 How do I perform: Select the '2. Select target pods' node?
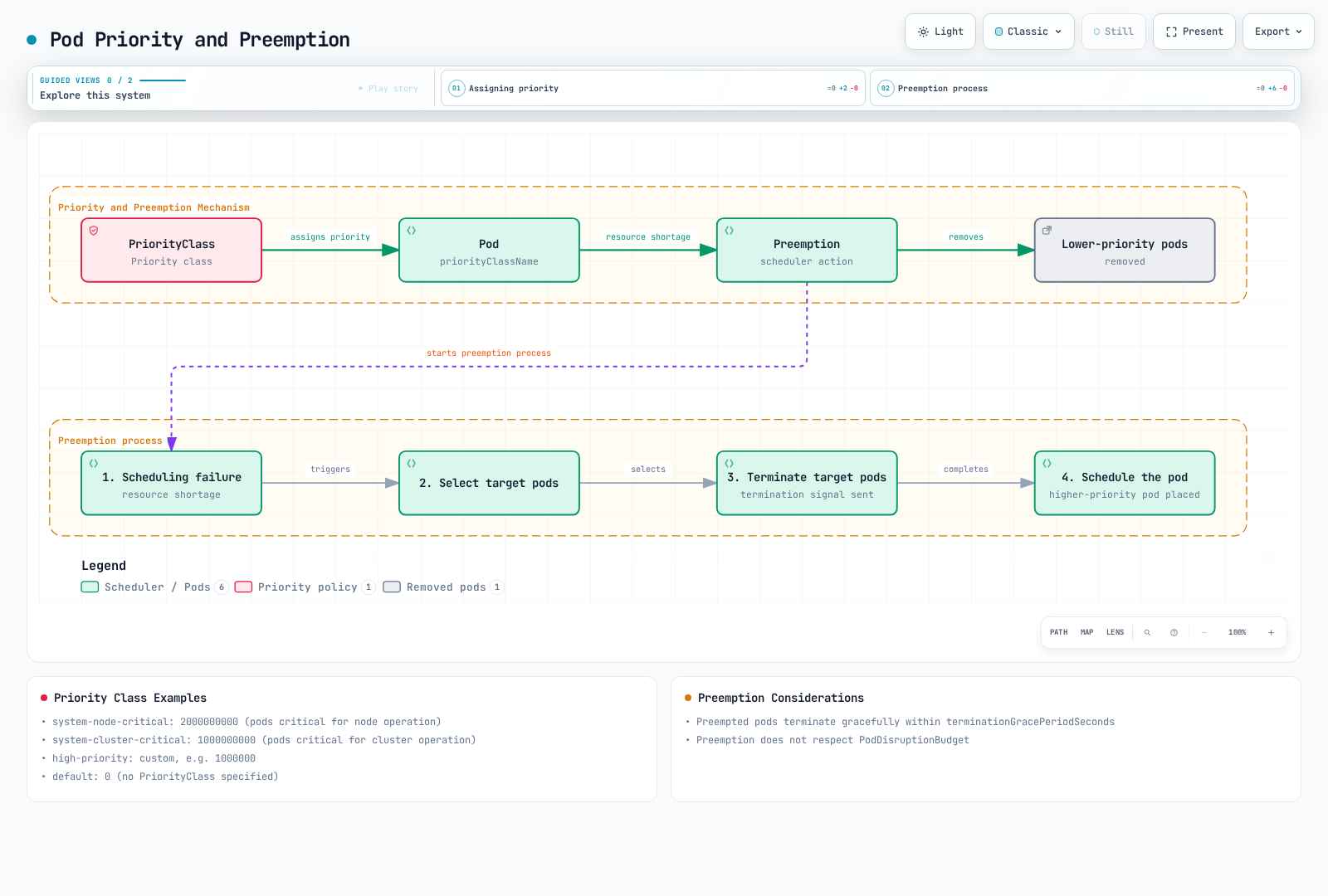489,483
